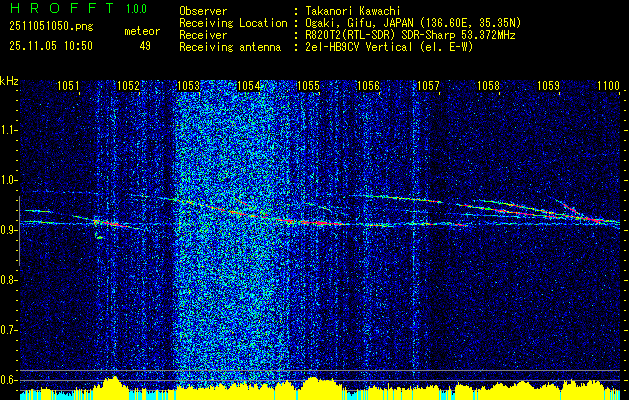Click the 1053 time marker

(188, 85)
